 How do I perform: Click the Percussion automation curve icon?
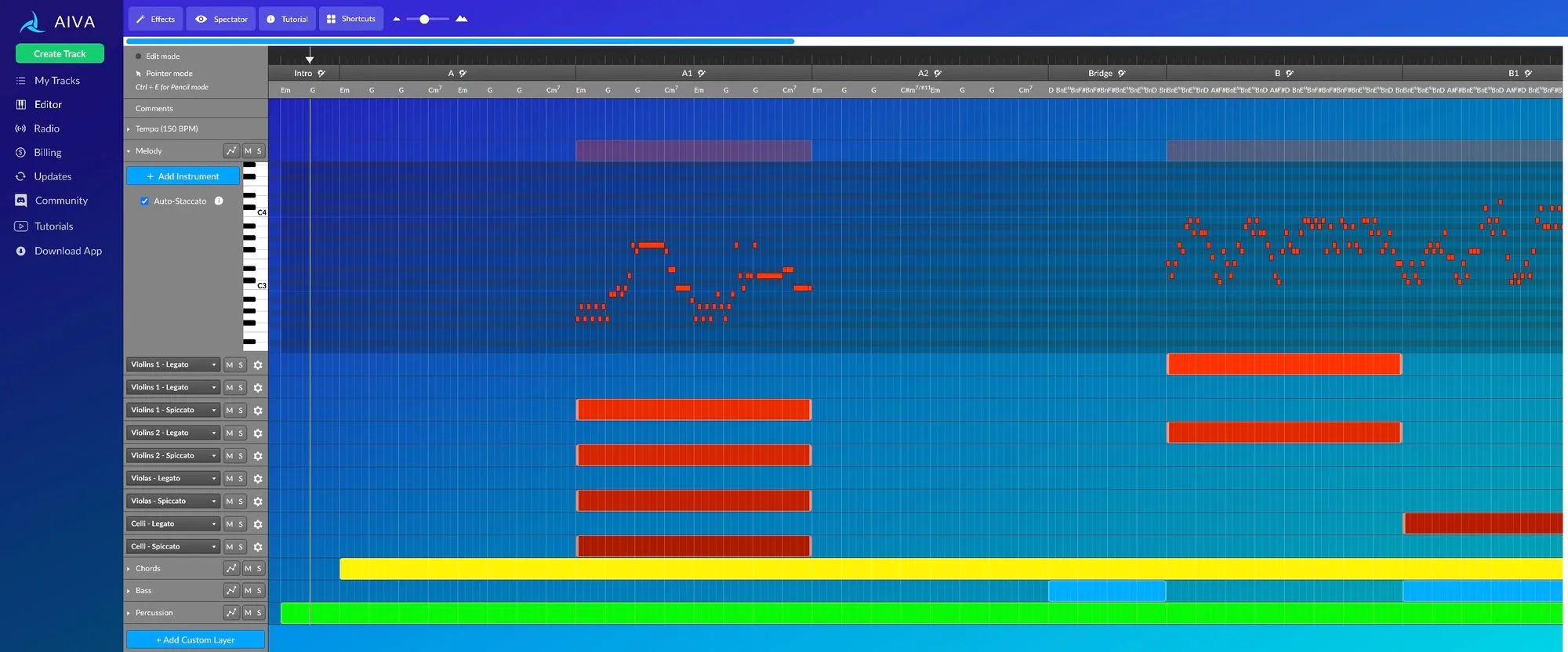click(x=231, y=612)
